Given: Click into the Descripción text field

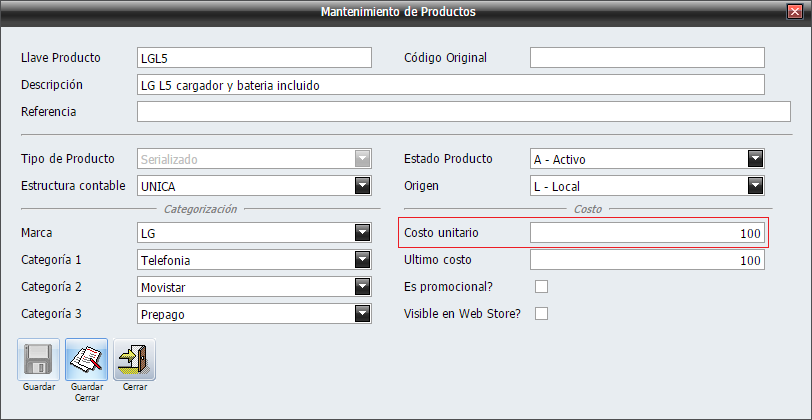Looking at the screenshot, I should click(451, 84).
